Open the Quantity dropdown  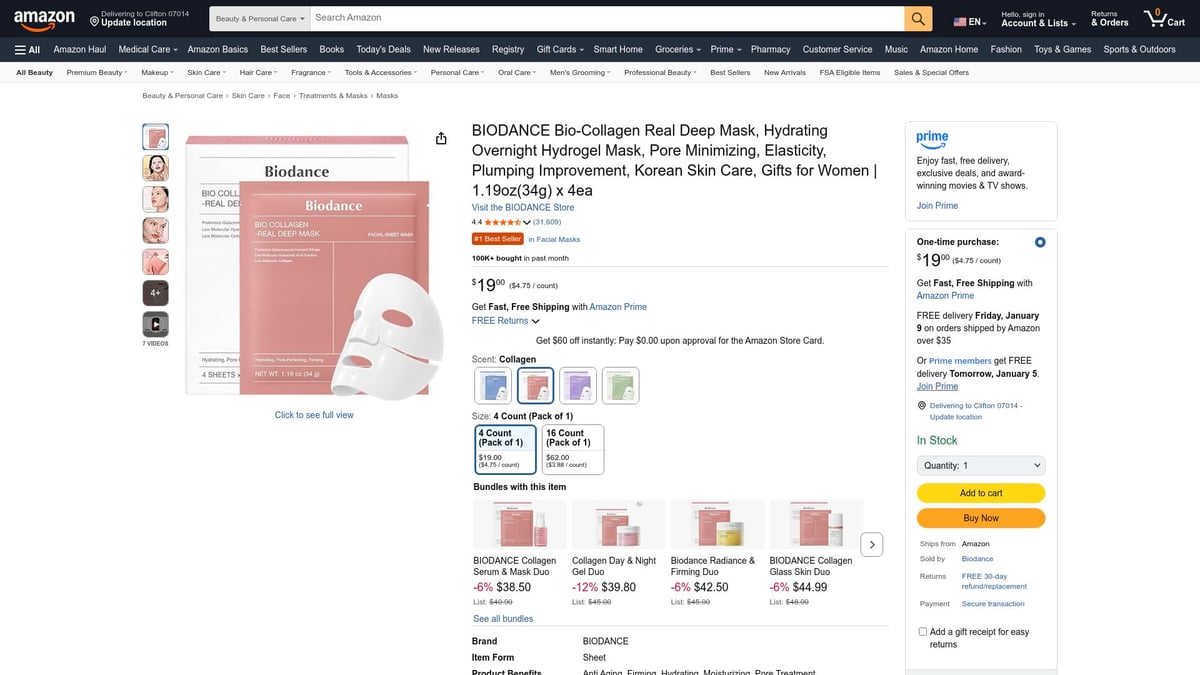(980, 464)
